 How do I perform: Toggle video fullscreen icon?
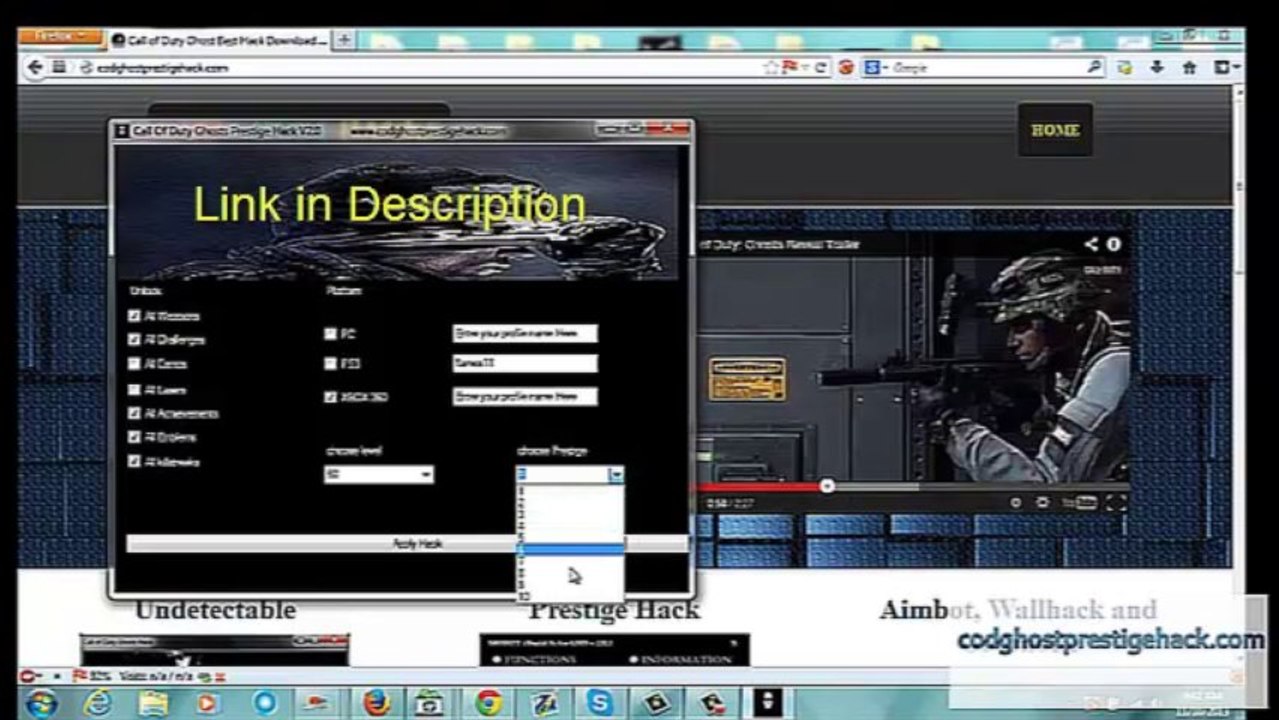(x=1115, y=503)
